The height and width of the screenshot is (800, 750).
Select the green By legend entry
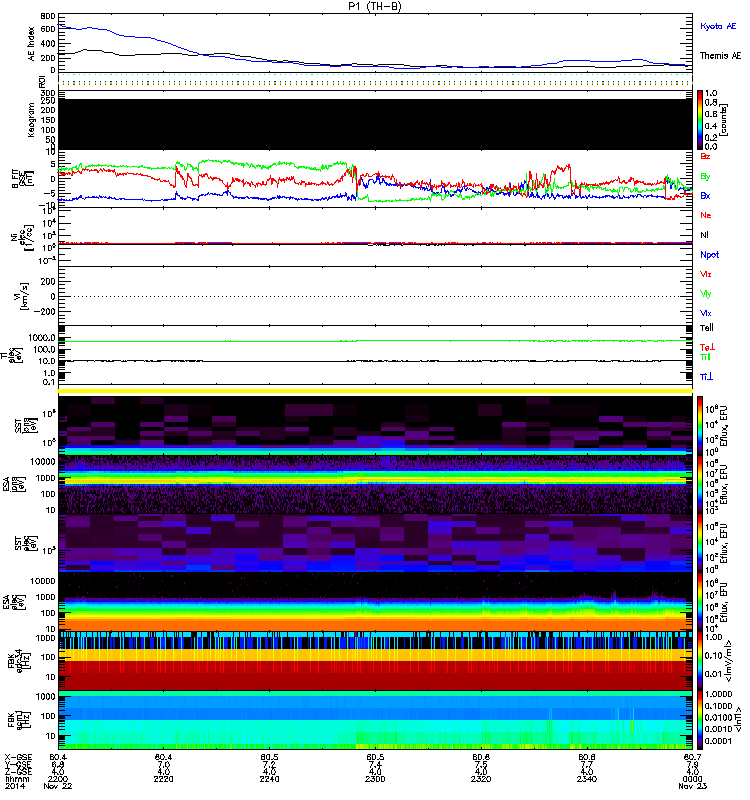(x=706, y=177)
